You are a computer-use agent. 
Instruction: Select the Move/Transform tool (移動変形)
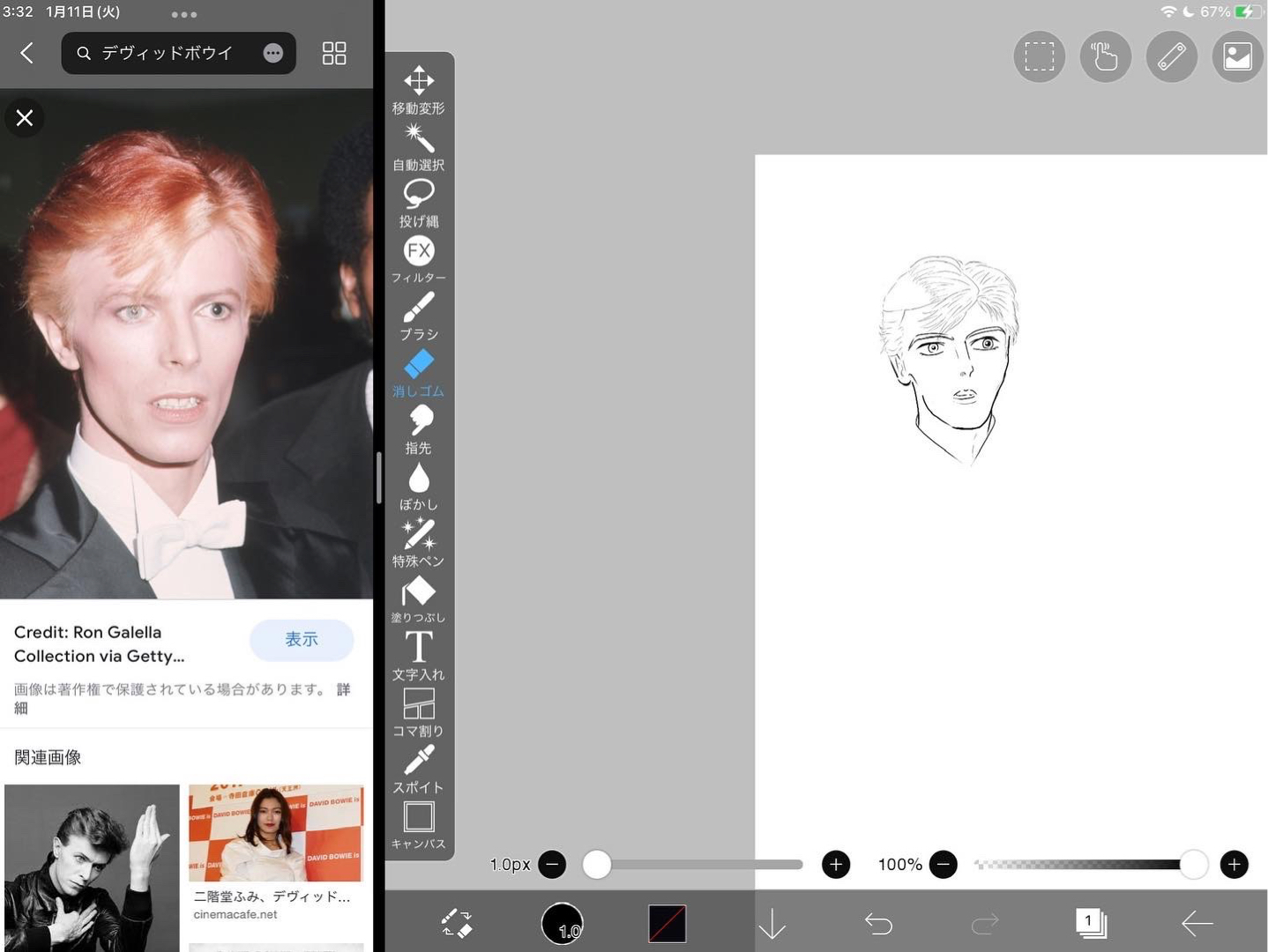[418, 90]
